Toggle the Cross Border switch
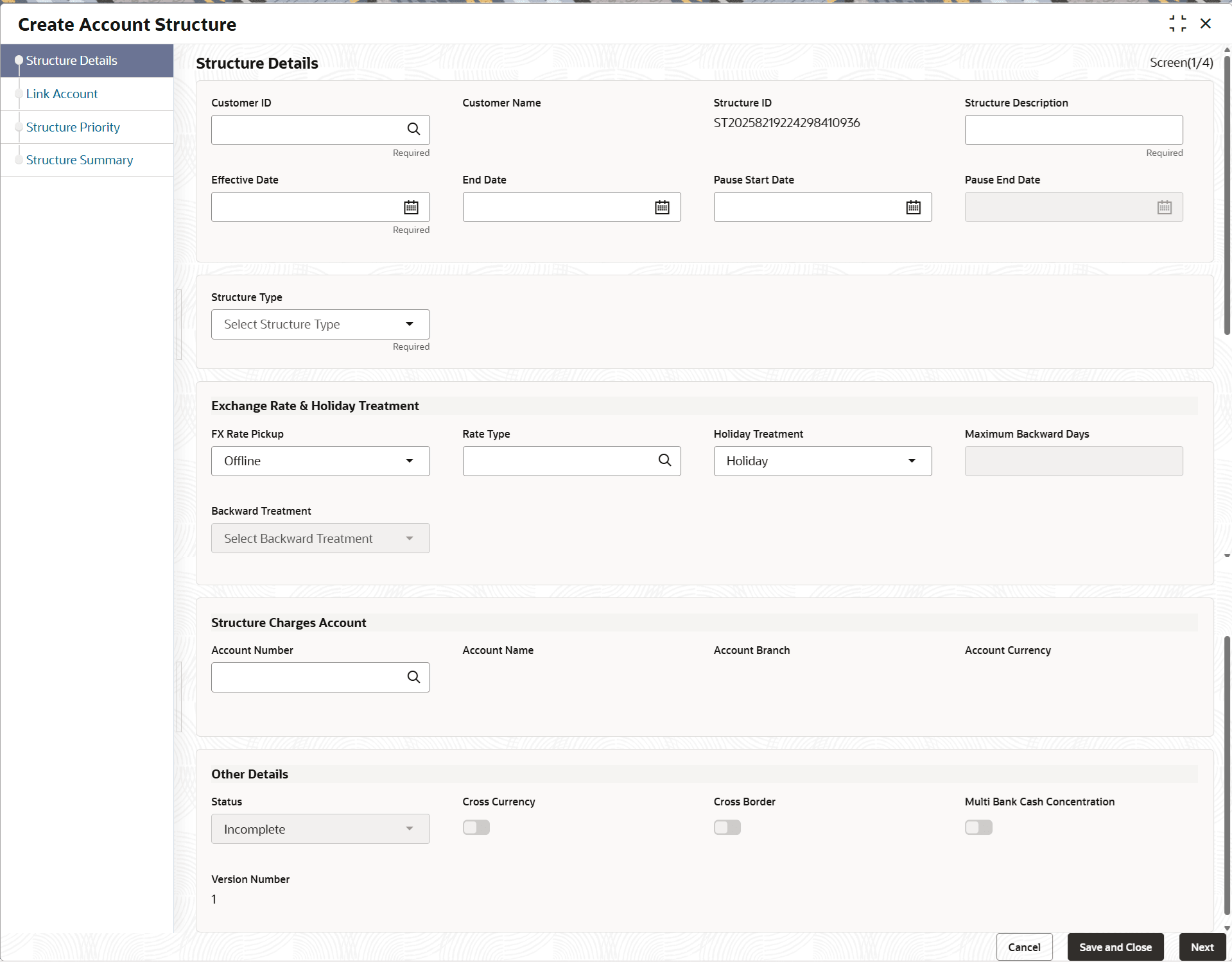The width and height of the screenshot is (1232, 962). pos(727,827)
